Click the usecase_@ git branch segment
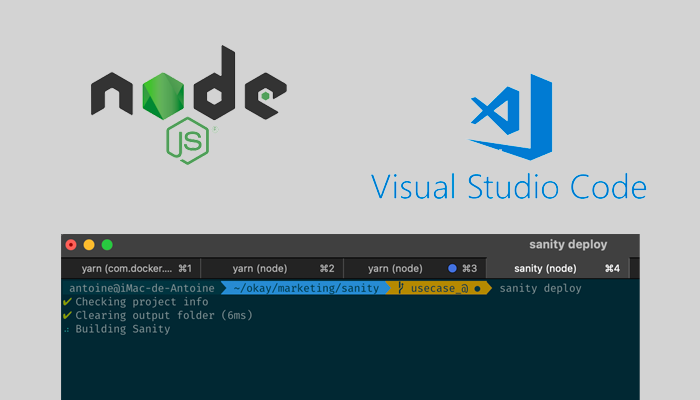 point(439,288)
